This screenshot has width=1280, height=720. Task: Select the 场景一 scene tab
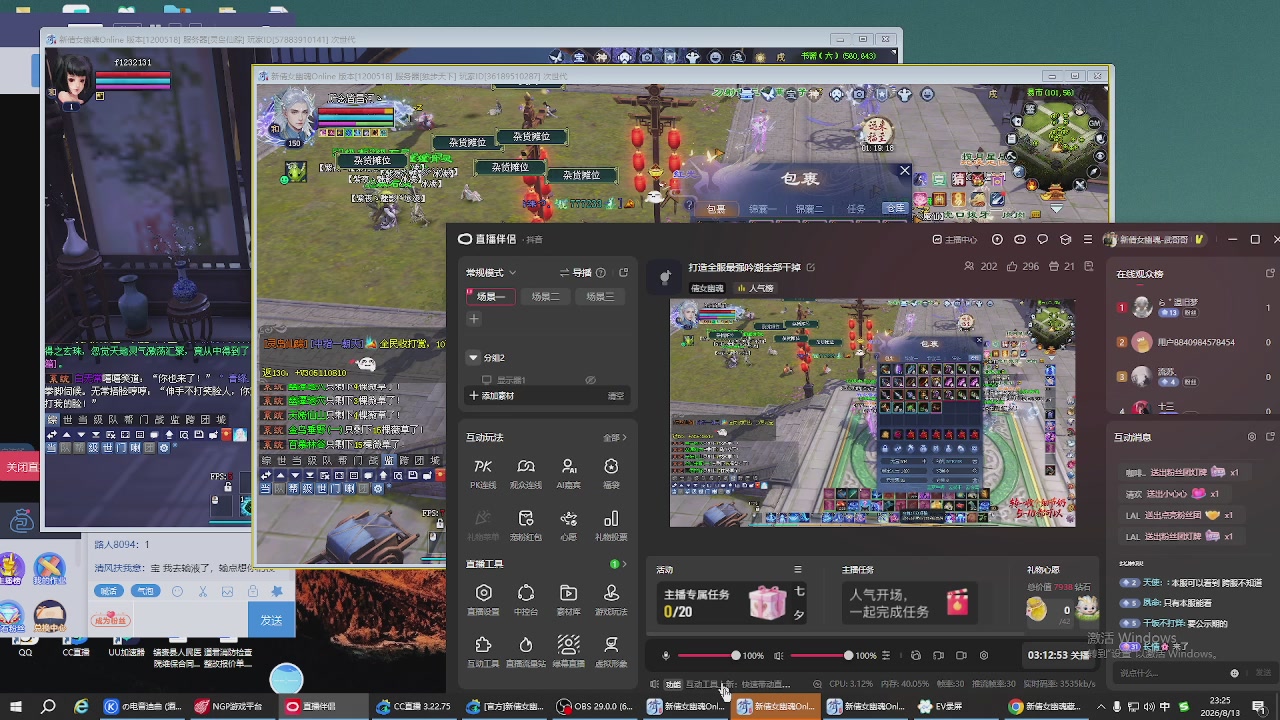(491, 297)
